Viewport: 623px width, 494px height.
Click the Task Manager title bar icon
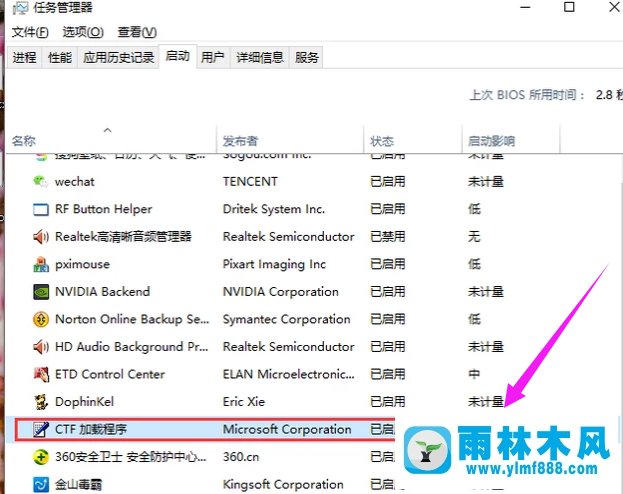click(x=20, y=8)
